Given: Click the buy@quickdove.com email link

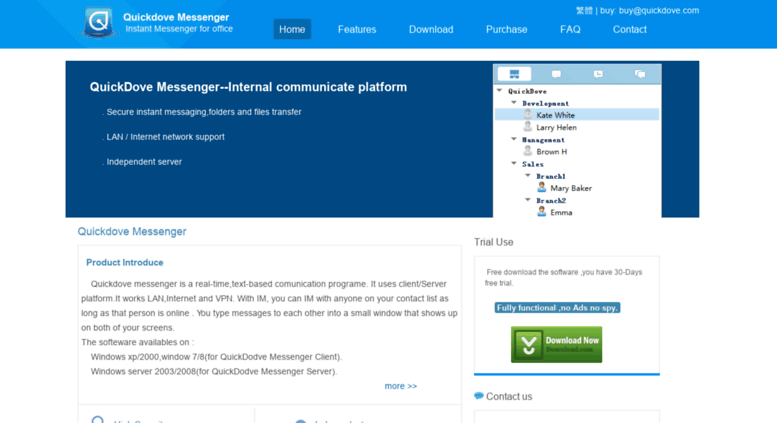Looking at the screenshot, I should 659,10.
